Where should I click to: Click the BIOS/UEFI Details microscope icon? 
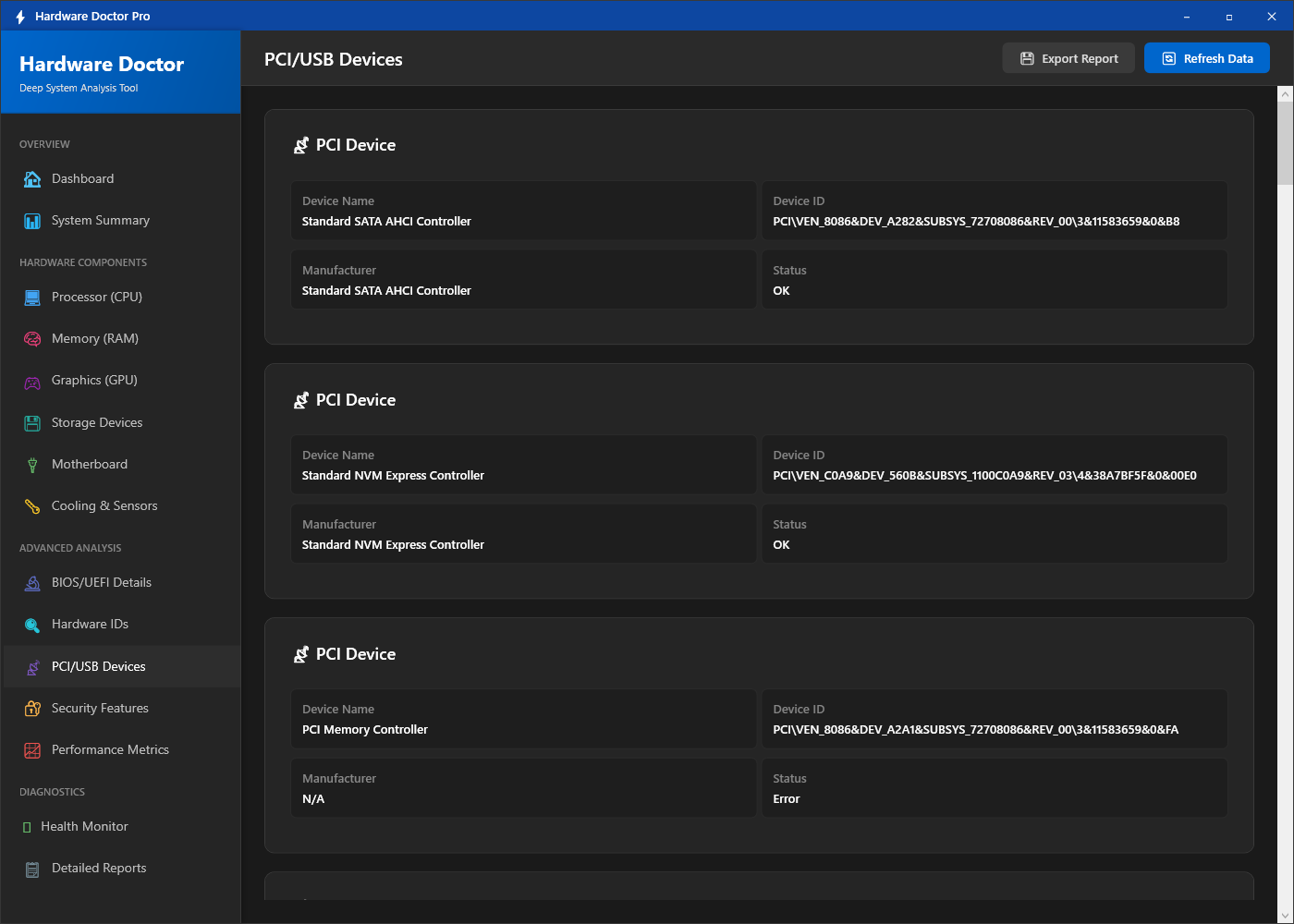pyautogui.click(x=32, y=583)
